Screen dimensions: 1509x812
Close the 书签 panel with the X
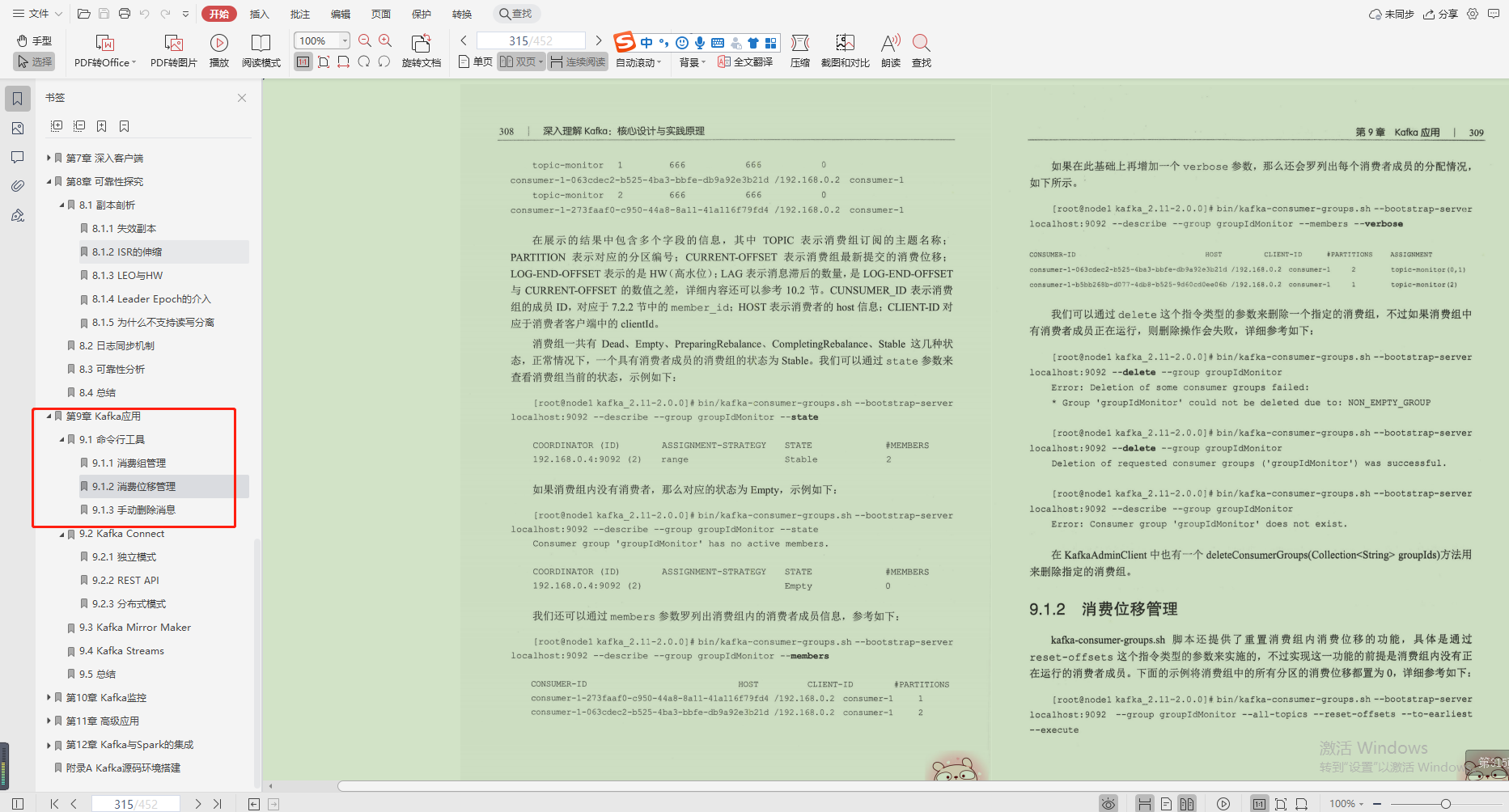pos(242,98)
